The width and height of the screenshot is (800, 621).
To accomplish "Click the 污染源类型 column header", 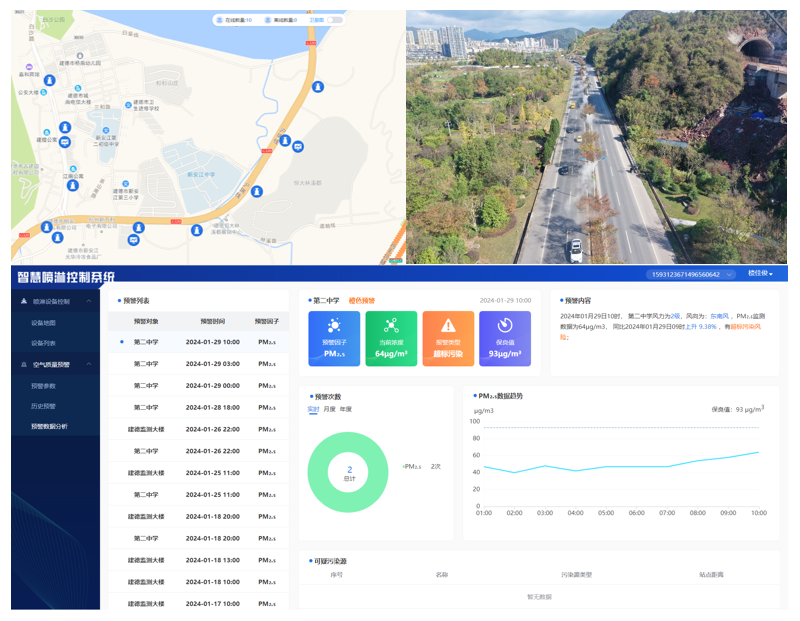I will [577, 575].
